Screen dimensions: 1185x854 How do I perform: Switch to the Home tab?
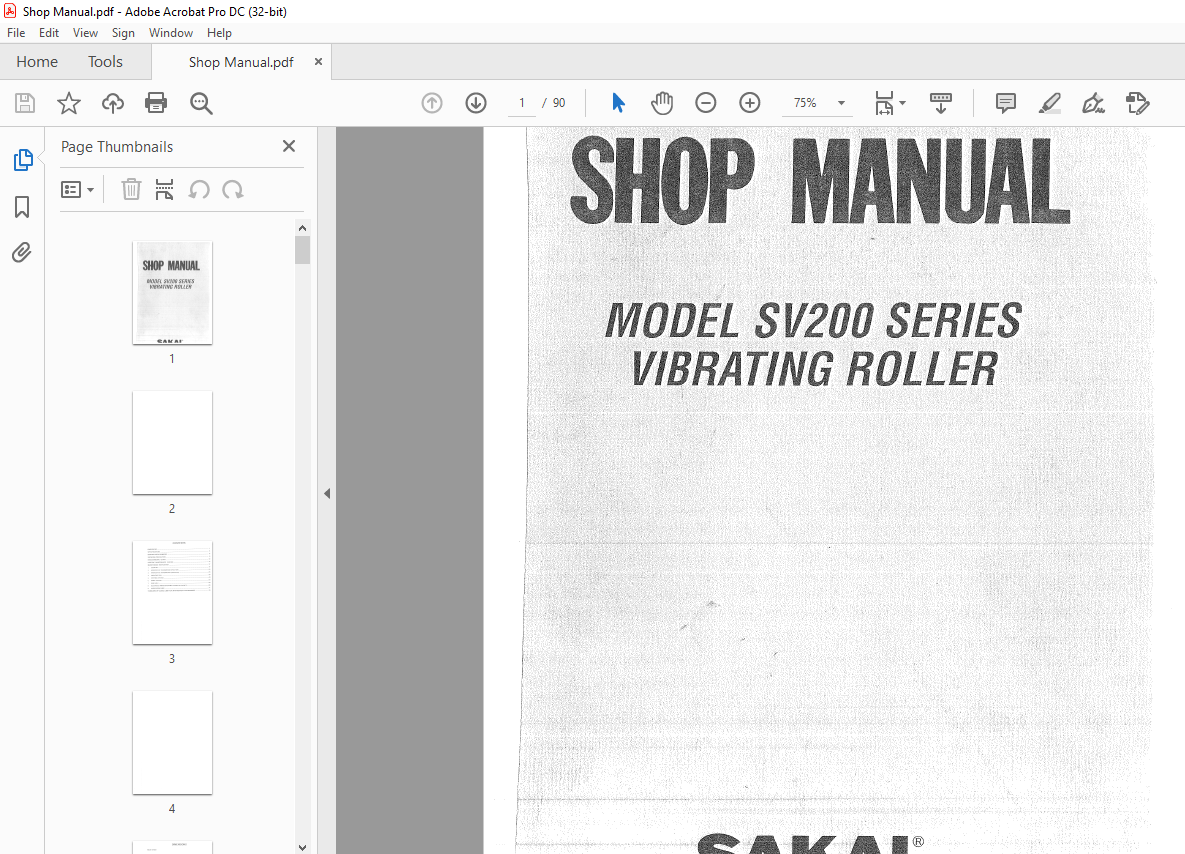click(37, 62)
